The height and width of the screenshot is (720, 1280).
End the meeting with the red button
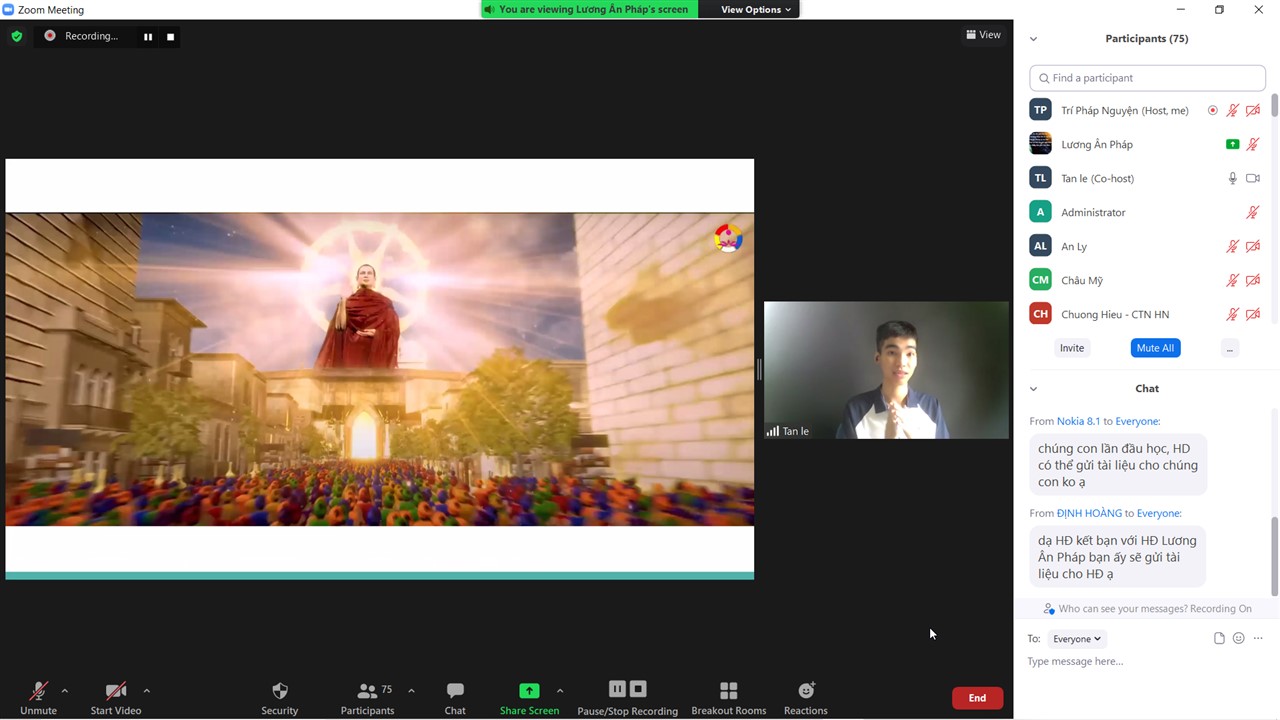[977, 698]
